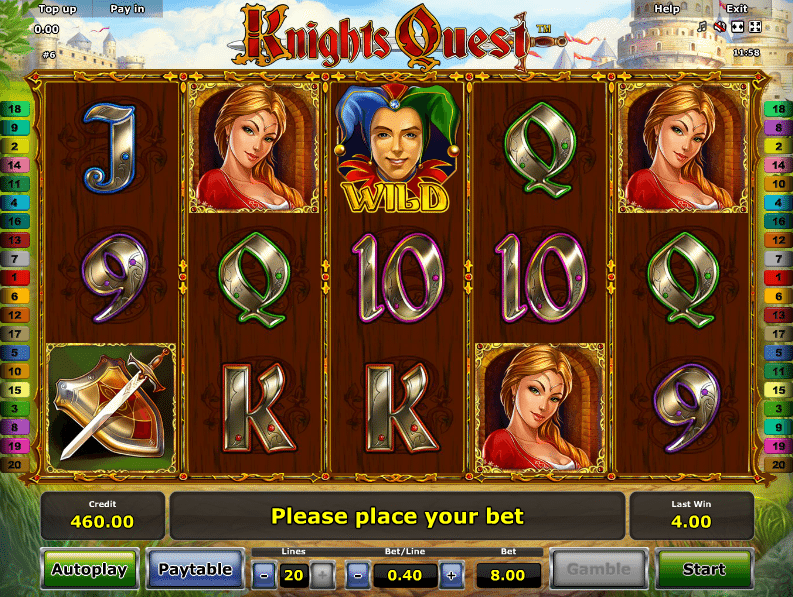Exit the game
This screenshot has width=793, height=597.
736,9
